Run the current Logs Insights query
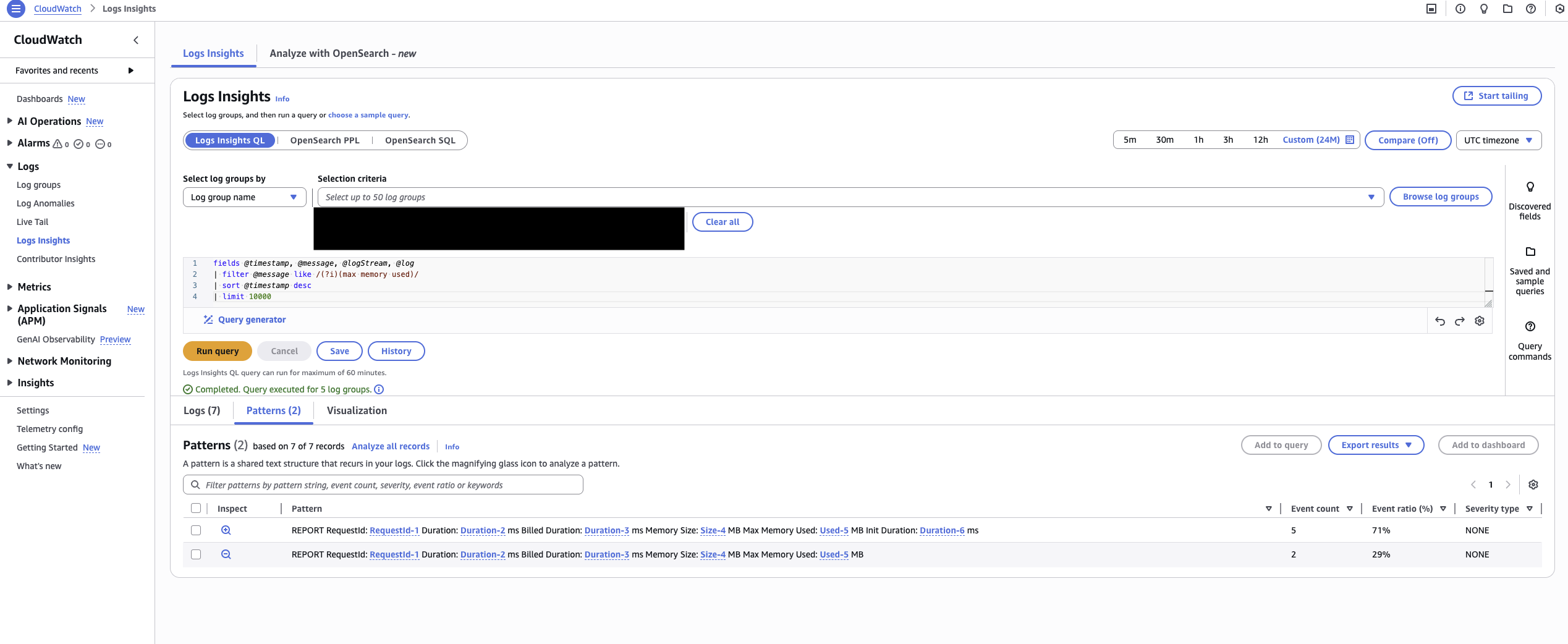Screen dimensions: 1568x644 pyautogui.click(x=217, y=350)
